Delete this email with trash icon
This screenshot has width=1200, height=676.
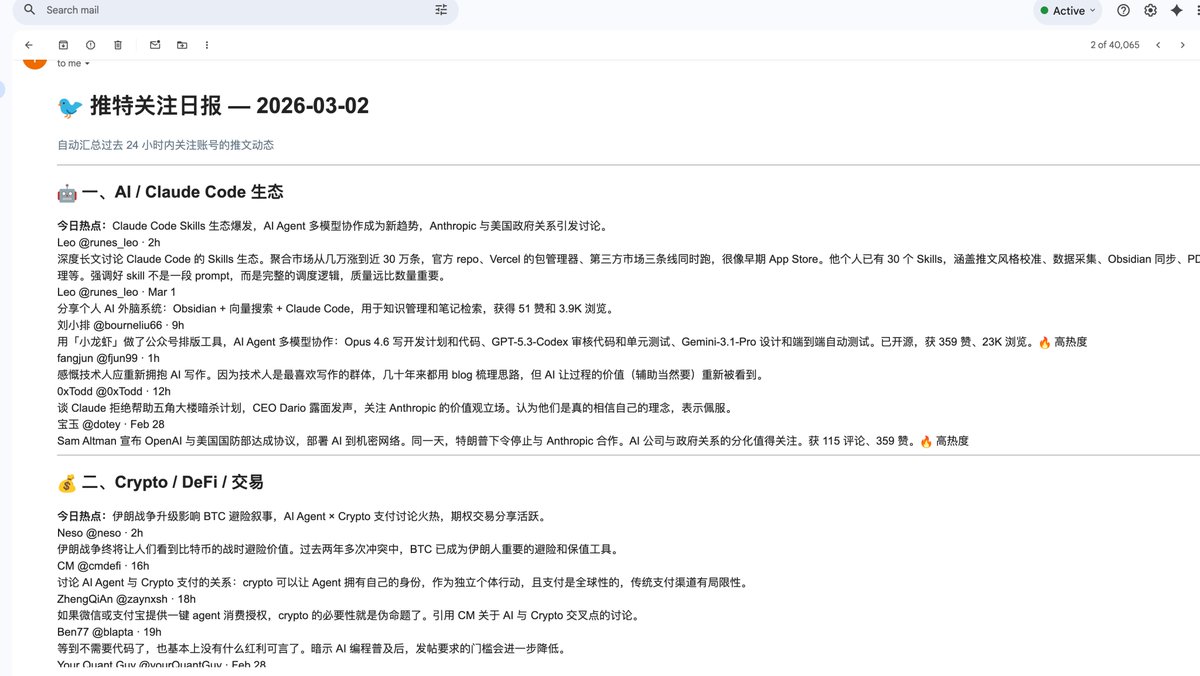pyautogui.click(x=118, y=45)
